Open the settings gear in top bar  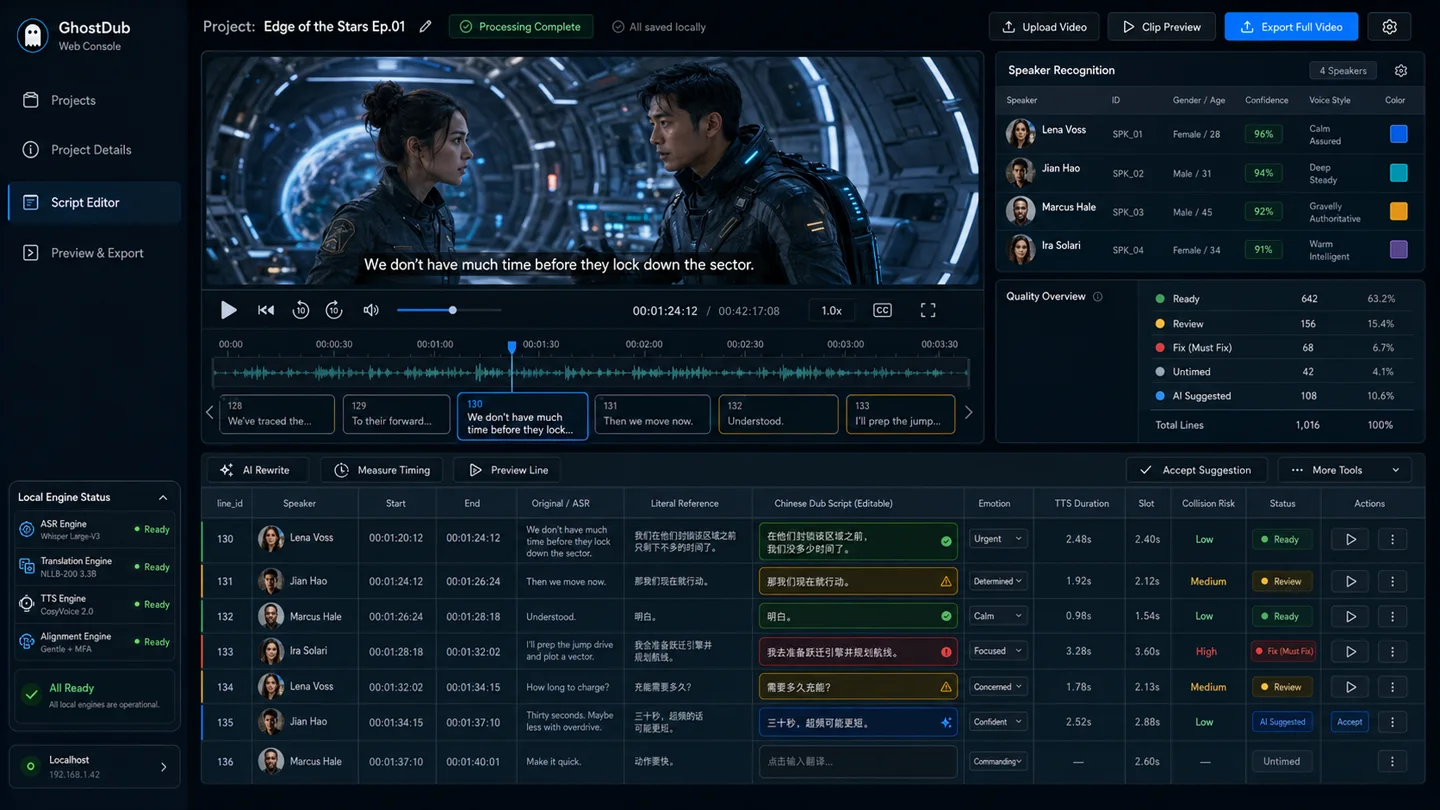pos(1389,27)
